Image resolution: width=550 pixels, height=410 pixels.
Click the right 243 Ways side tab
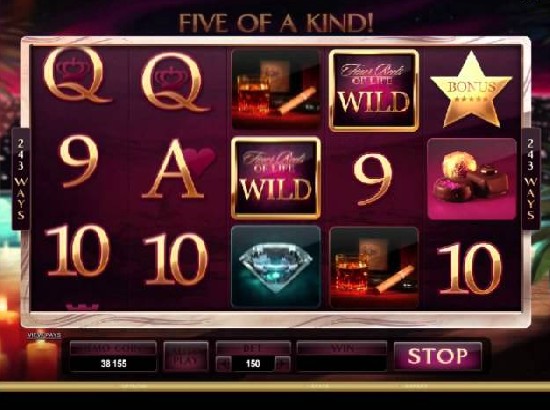coord(530,179)
